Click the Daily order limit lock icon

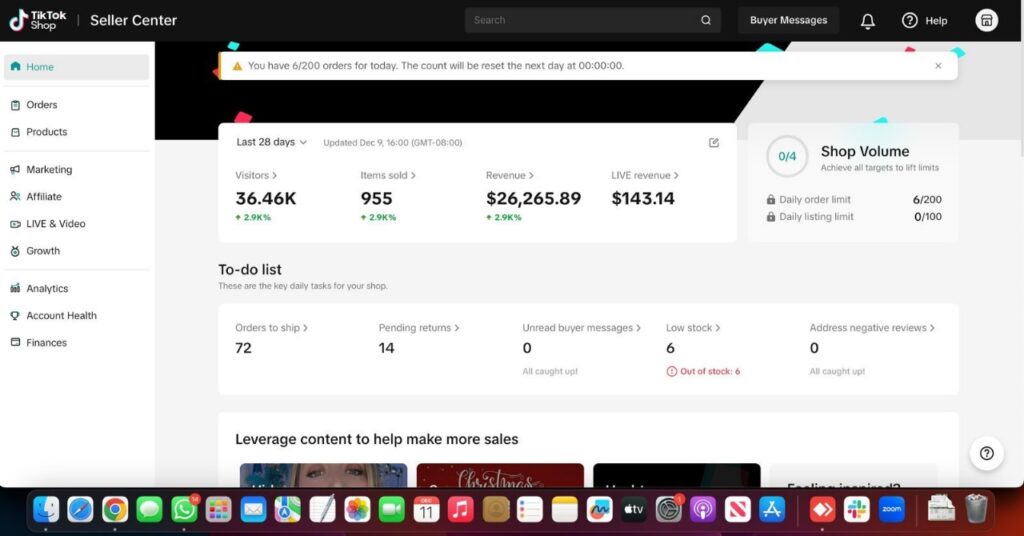coord(771,200)
